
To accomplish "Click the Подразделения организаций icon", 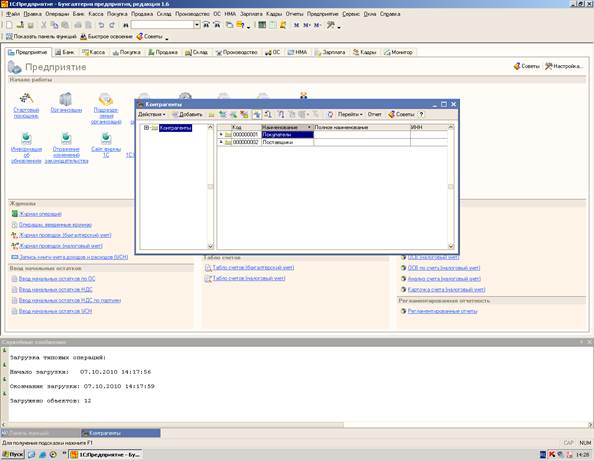I will [106, 99].
